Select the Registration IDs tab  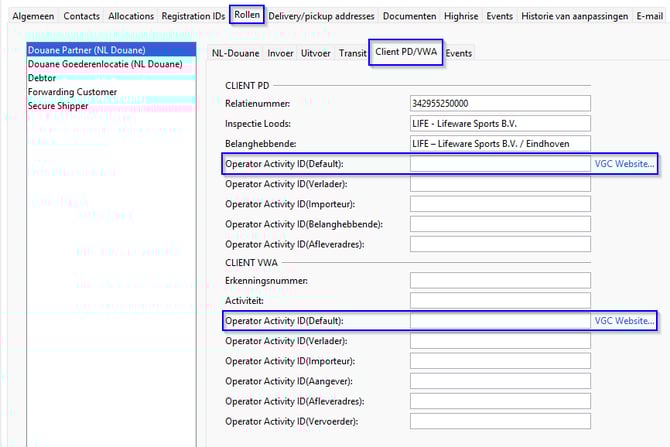194,16
